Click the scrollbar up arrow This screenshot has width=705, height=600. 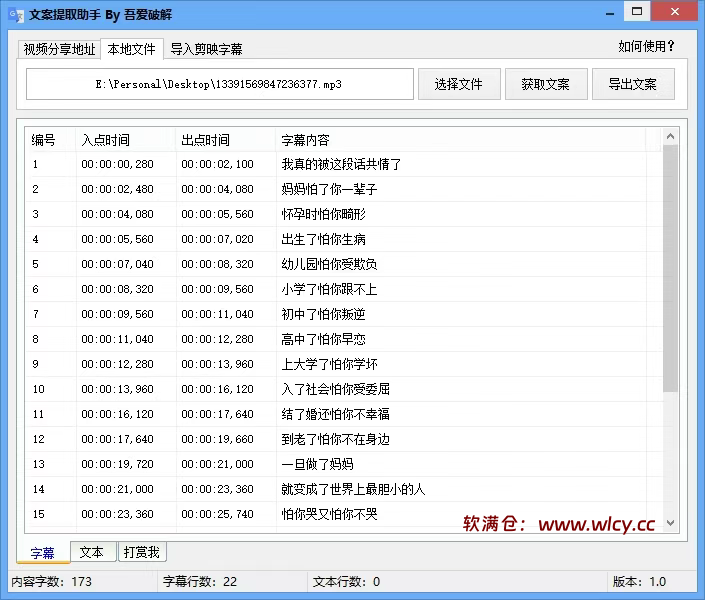point(670,136)
